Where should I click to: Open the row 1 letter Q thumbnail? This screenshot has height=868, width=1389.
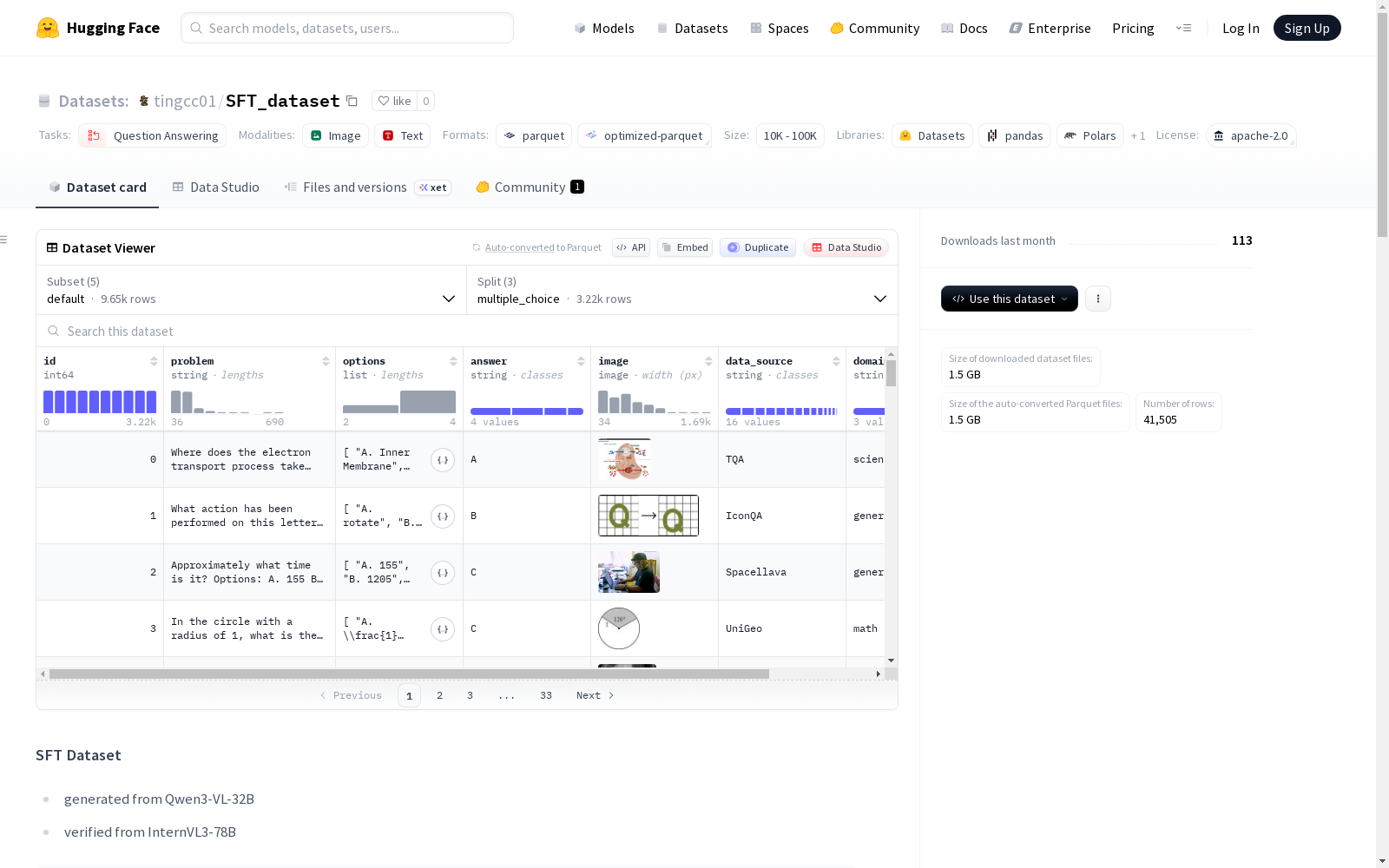[648, 516]
